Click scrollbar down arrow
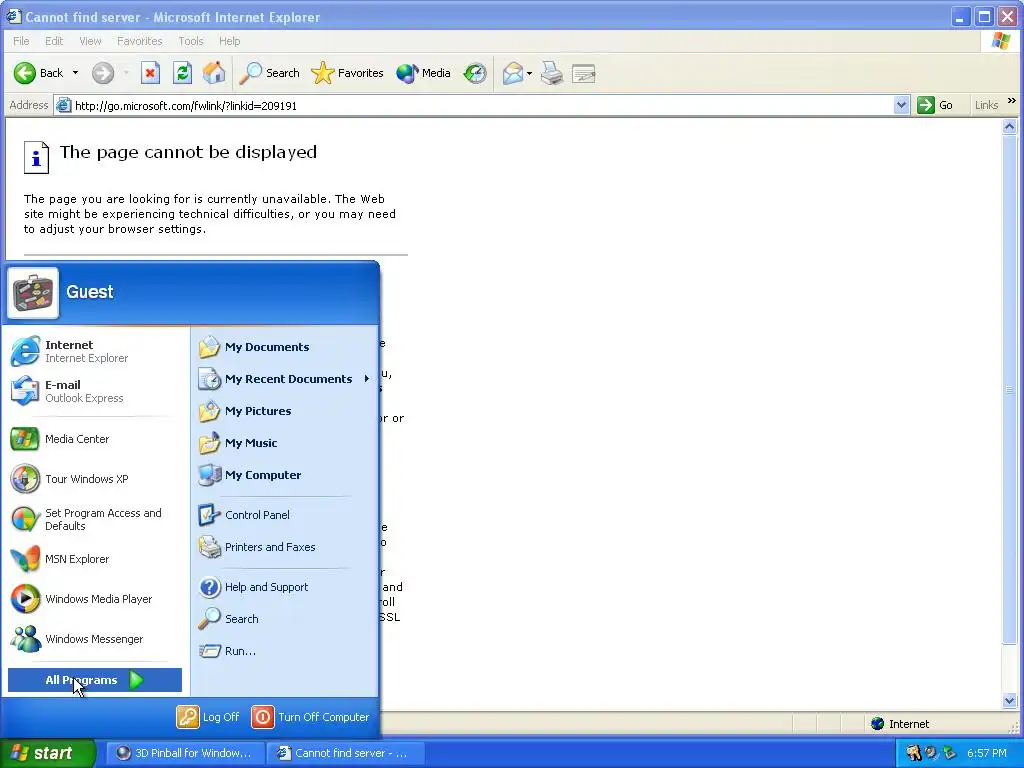1024x768 pixels. coord(1010,701)
